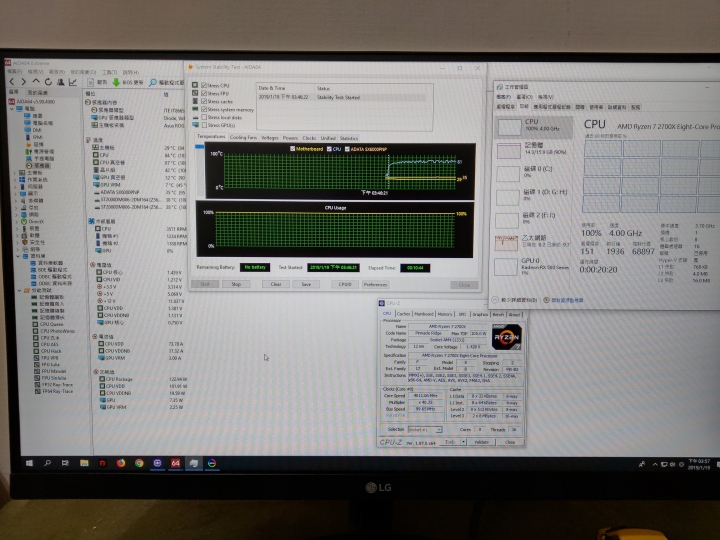720x540 pixels.
Task: Expand the Motherboard node in AIDA64 tree
Action: pos(15,173)
